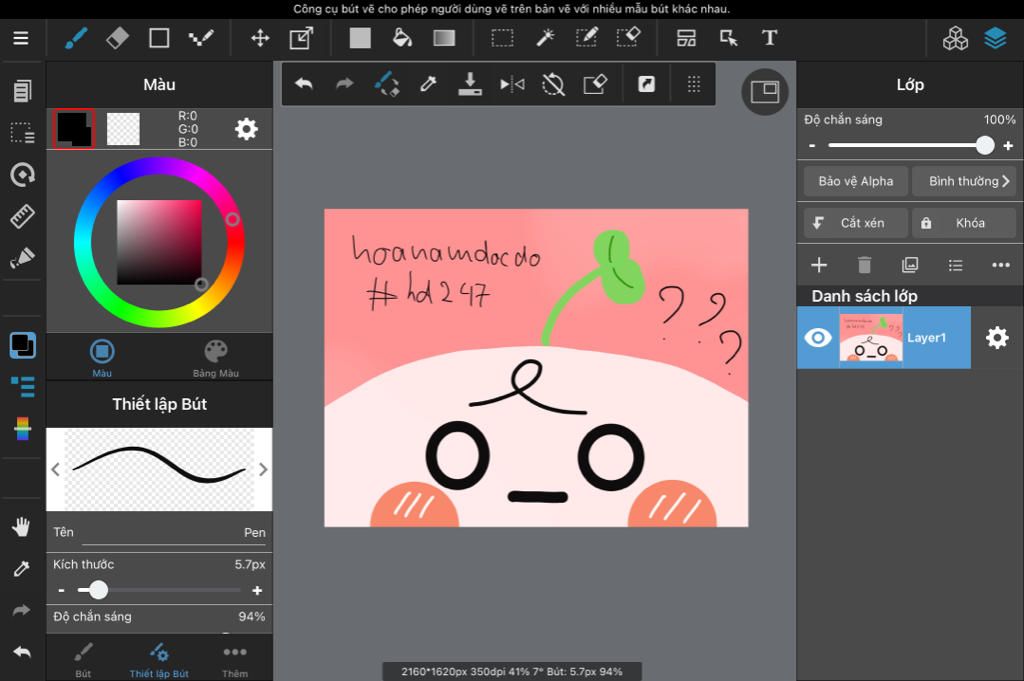Select the Text tool

(x=769, y=38)
